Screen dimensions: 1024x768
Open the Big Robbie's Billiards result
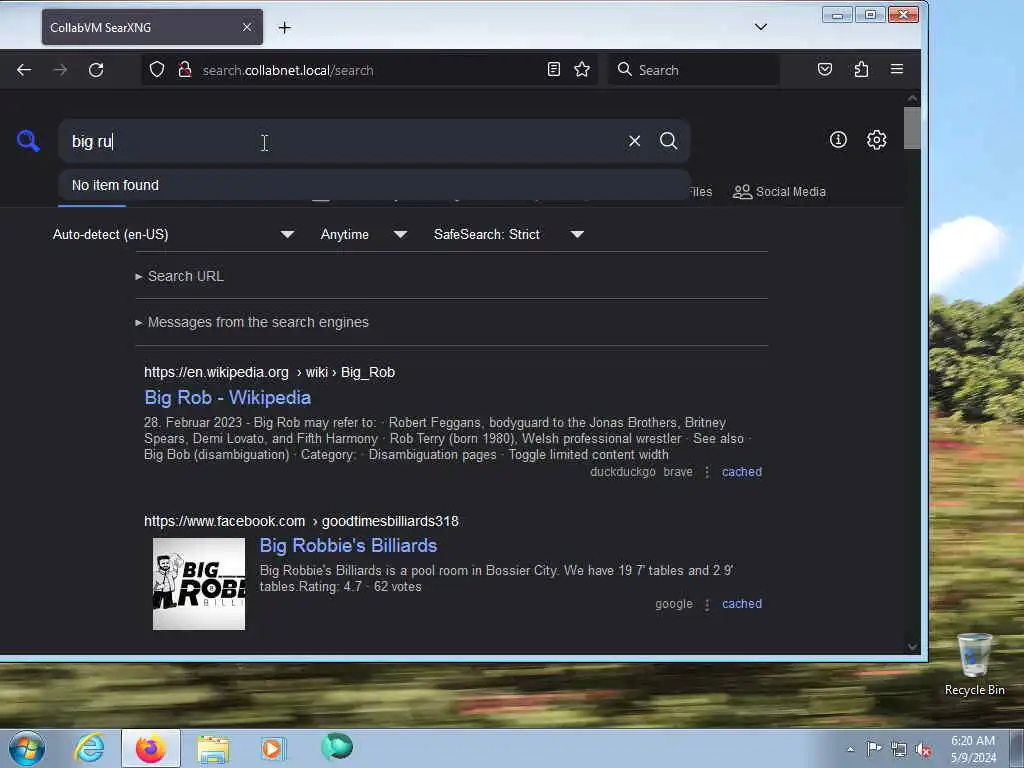348,545
